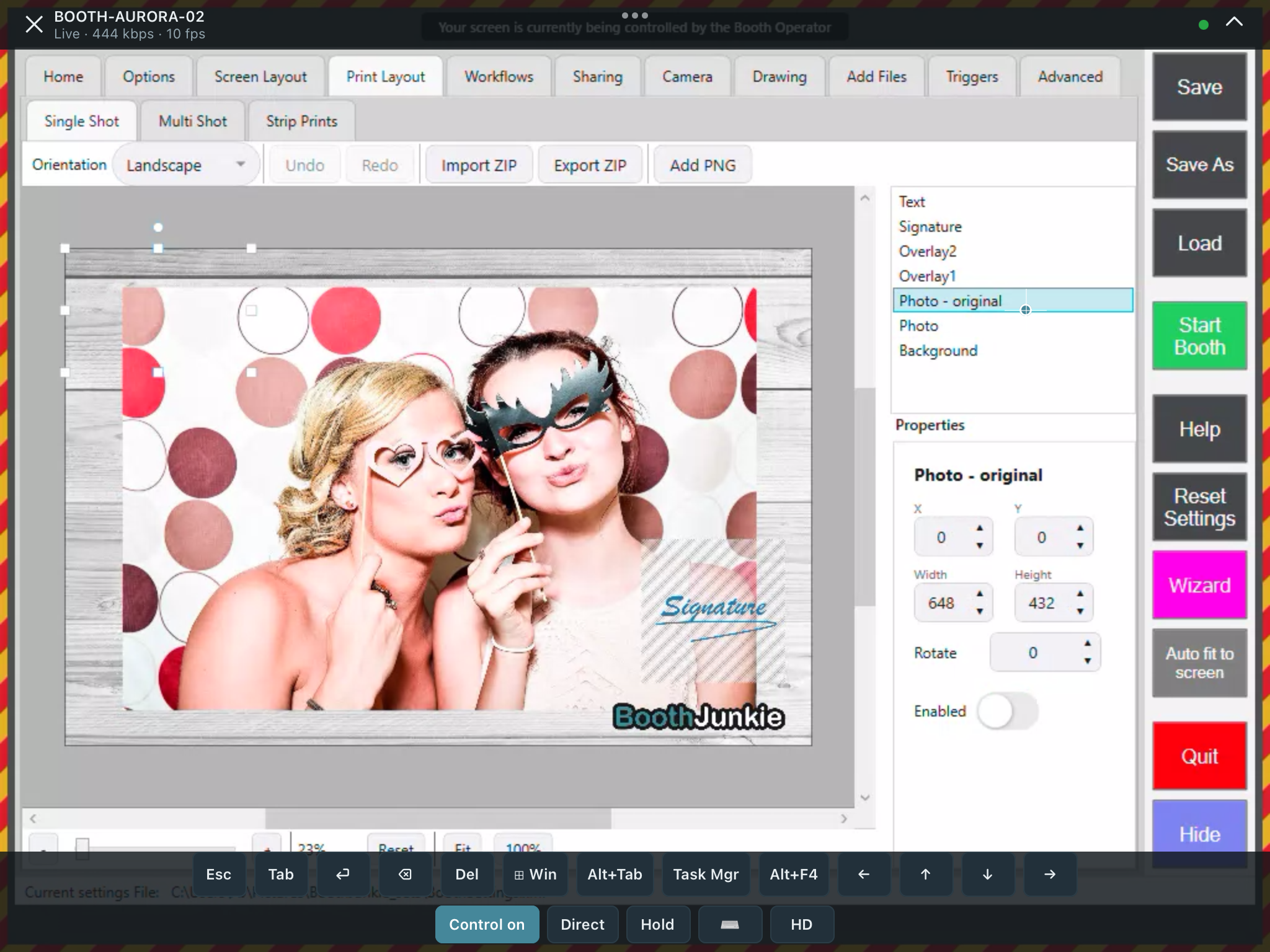Open the Drawing tab

coord(779,76)
